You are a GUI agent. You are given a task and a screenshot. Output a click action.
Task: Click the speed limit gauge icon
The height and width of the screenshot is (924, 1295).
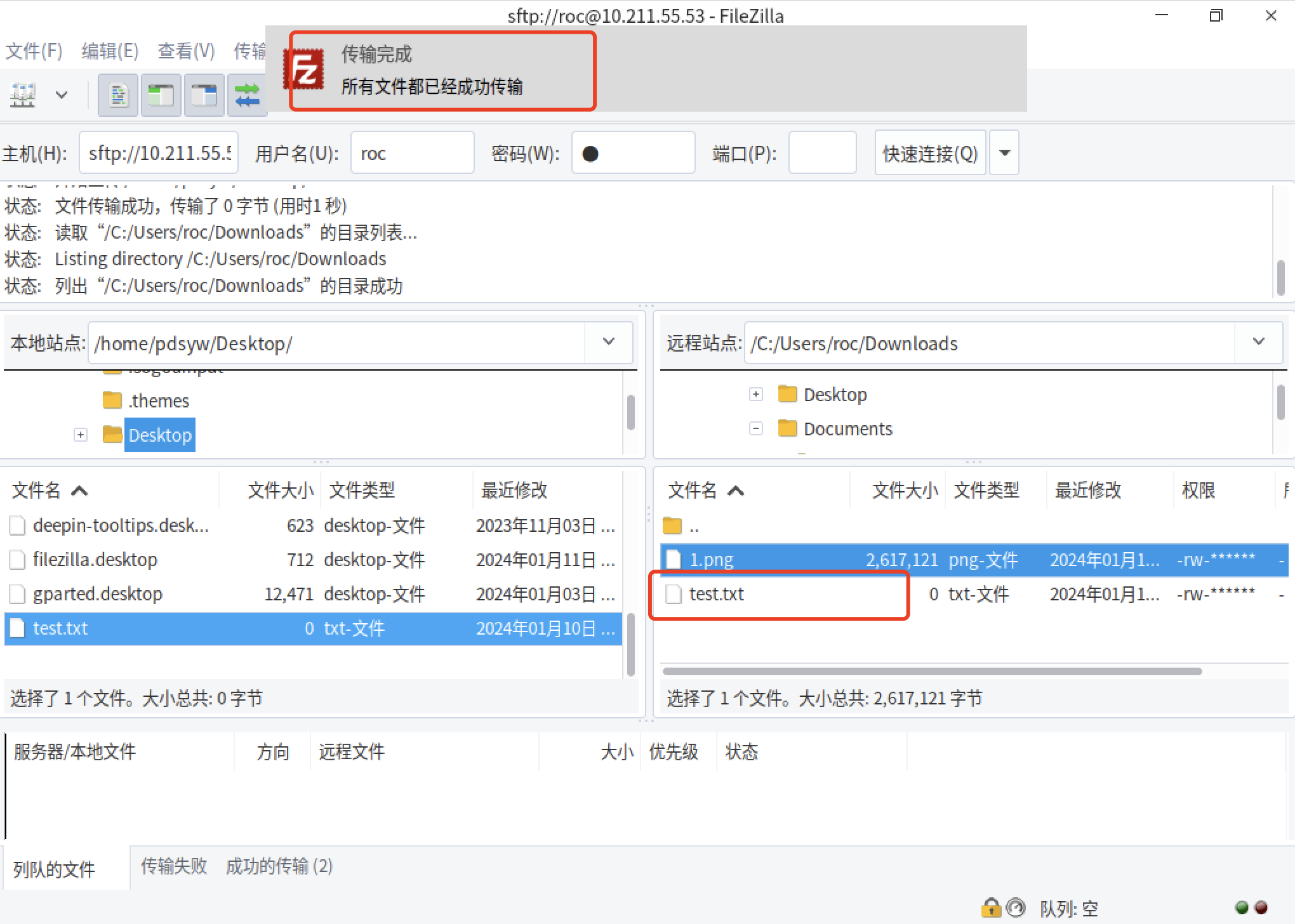pyautogui.click(x=1016, y=908)
